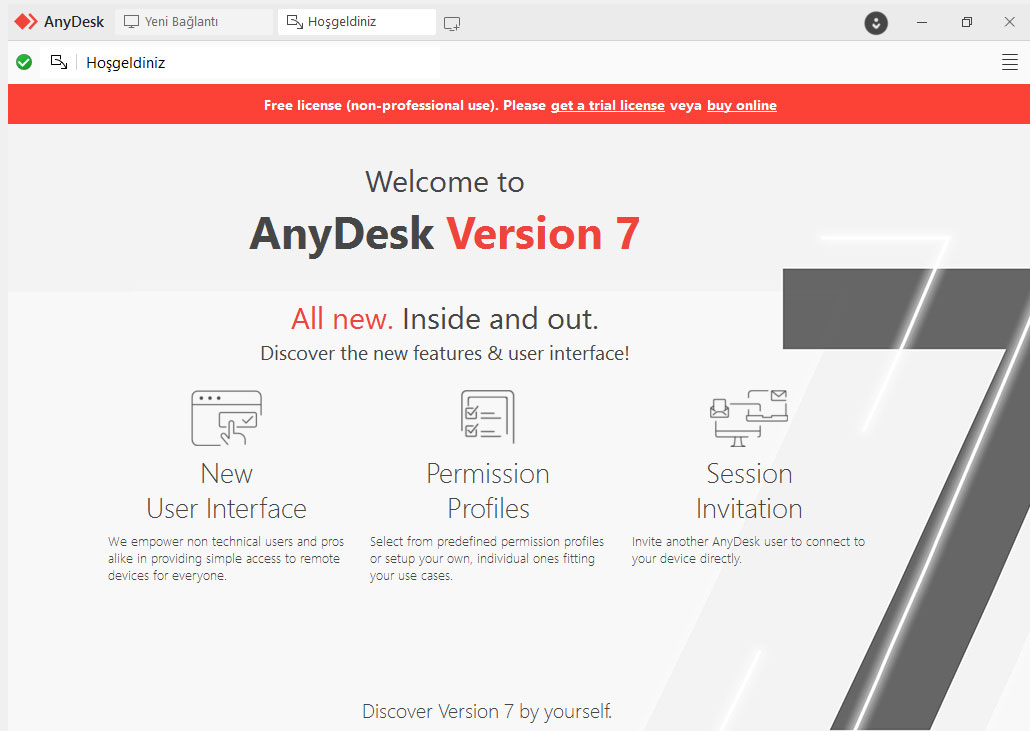The width and height of the screenshot is (1030, 731).
Task: Open the "buy online" link
Action: coord(741,105)
